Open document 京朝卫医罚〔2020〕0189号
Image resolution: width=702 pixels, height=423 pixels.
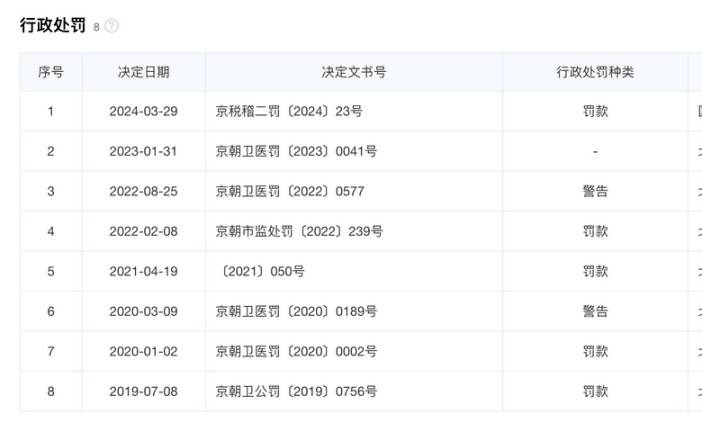point(296,311)
